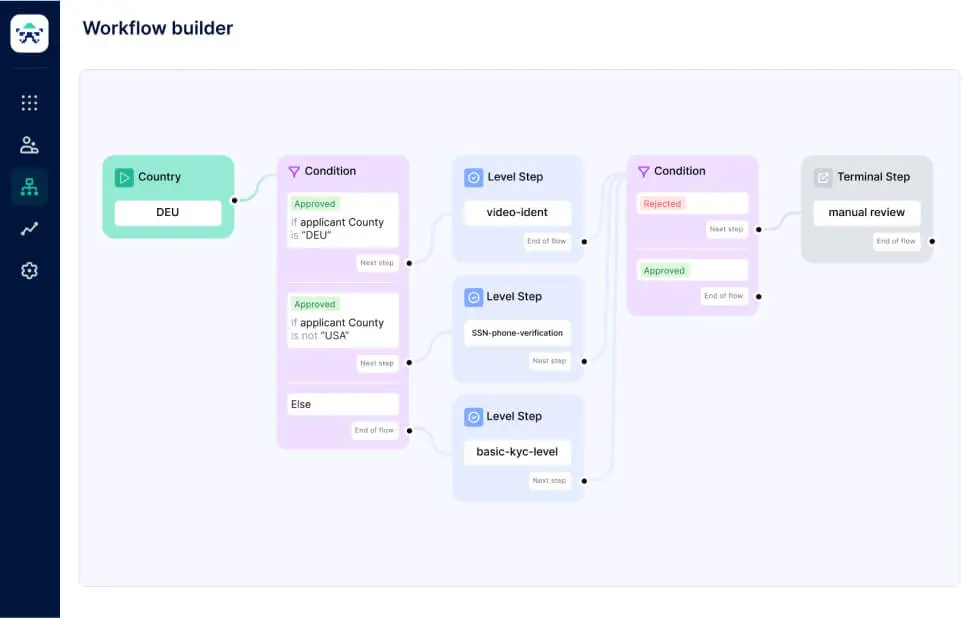Viewport: 980px width, 618px height.
Task: Select the Rejected badge in the second Condition
Action: click(x=663, y=203)
